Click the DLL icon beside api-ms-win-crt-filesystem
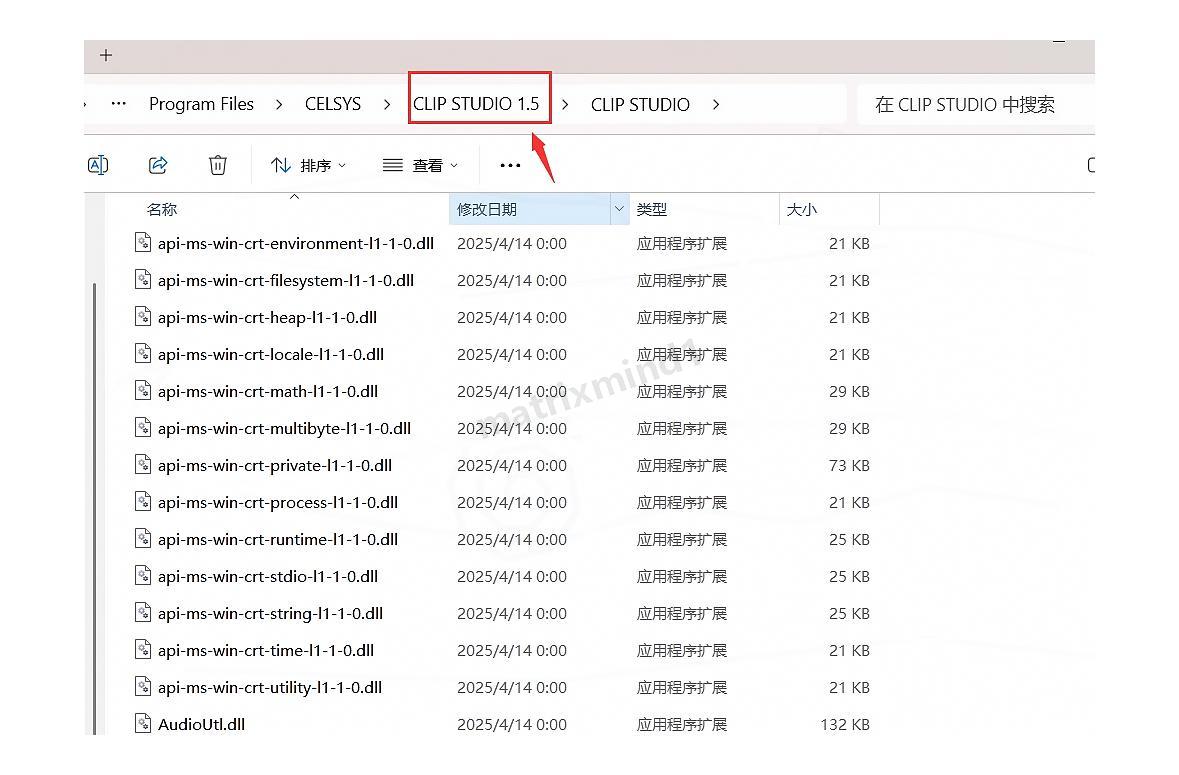 (143, 279)
